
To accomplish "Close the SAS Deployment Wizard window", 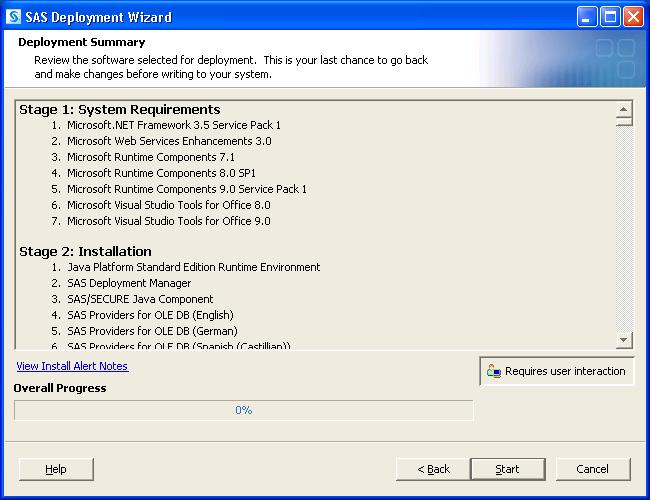I will coord(633,17).
